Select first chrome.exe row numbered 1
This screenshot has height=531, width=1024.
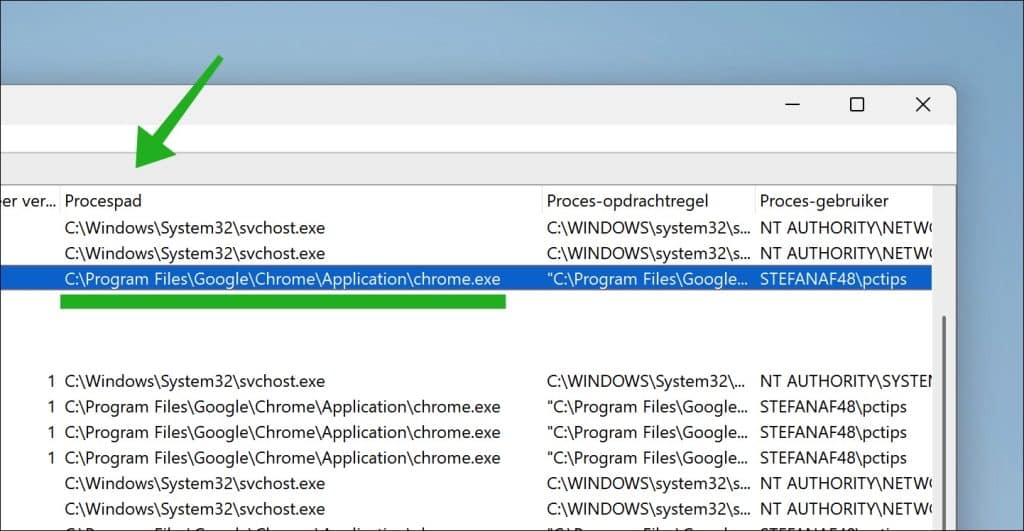[x=466, y=406]
